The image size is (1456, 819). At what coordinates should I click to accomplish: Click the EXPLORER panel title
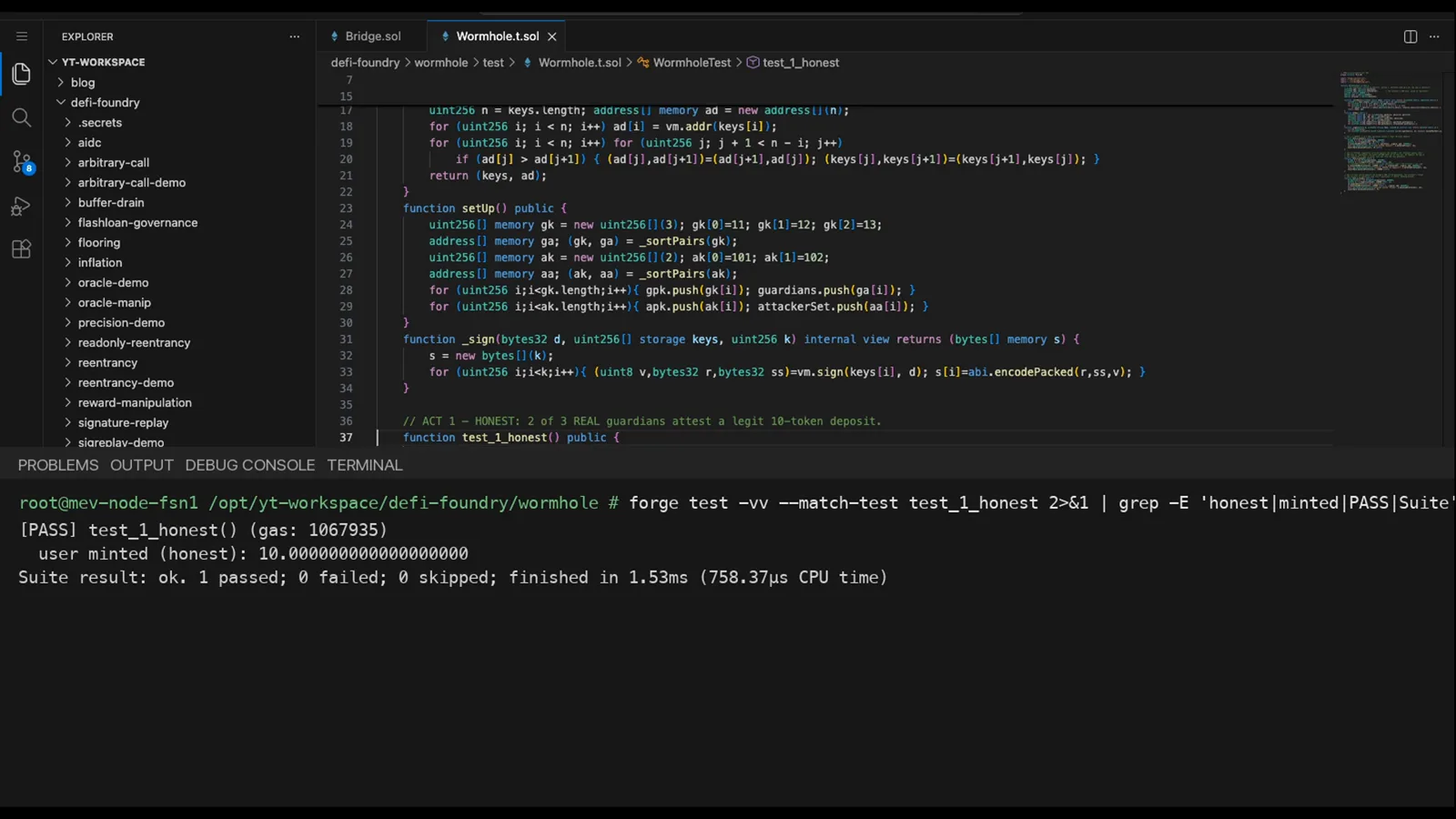coord(87,36)
